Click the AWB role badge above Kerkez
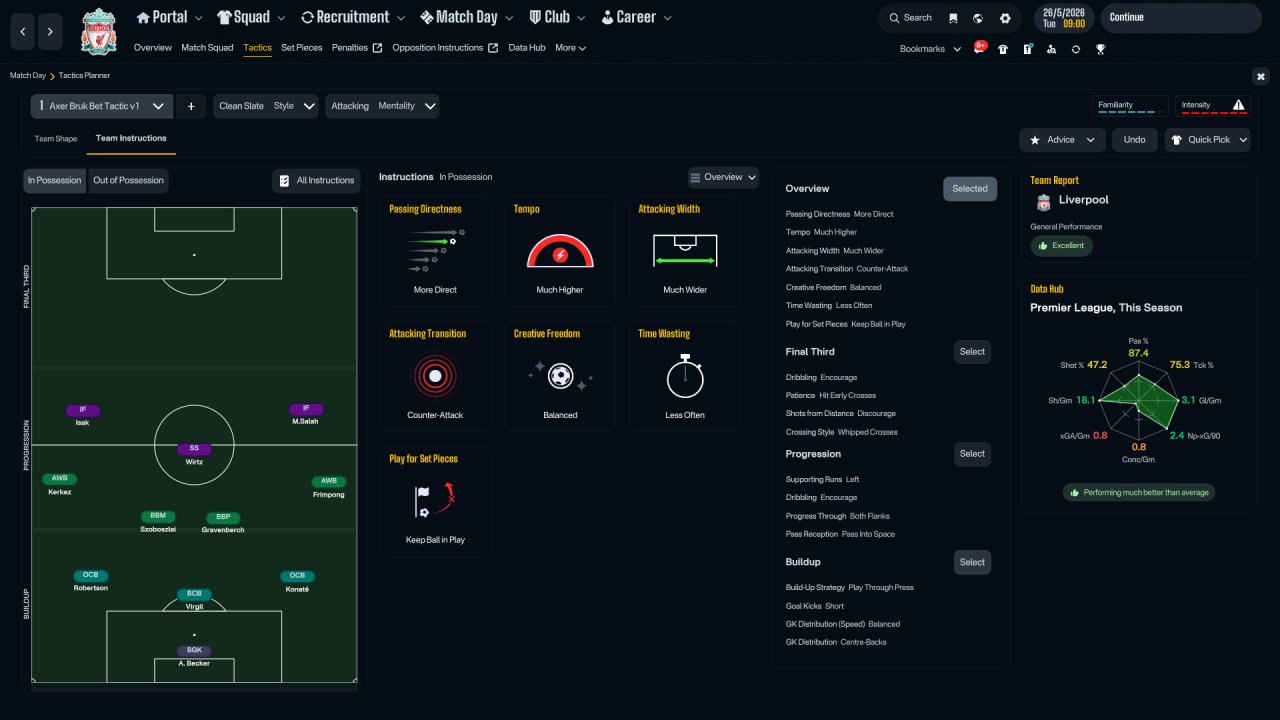The height and width of the screenshot is (720, 1280). click(x=60, y=480)
